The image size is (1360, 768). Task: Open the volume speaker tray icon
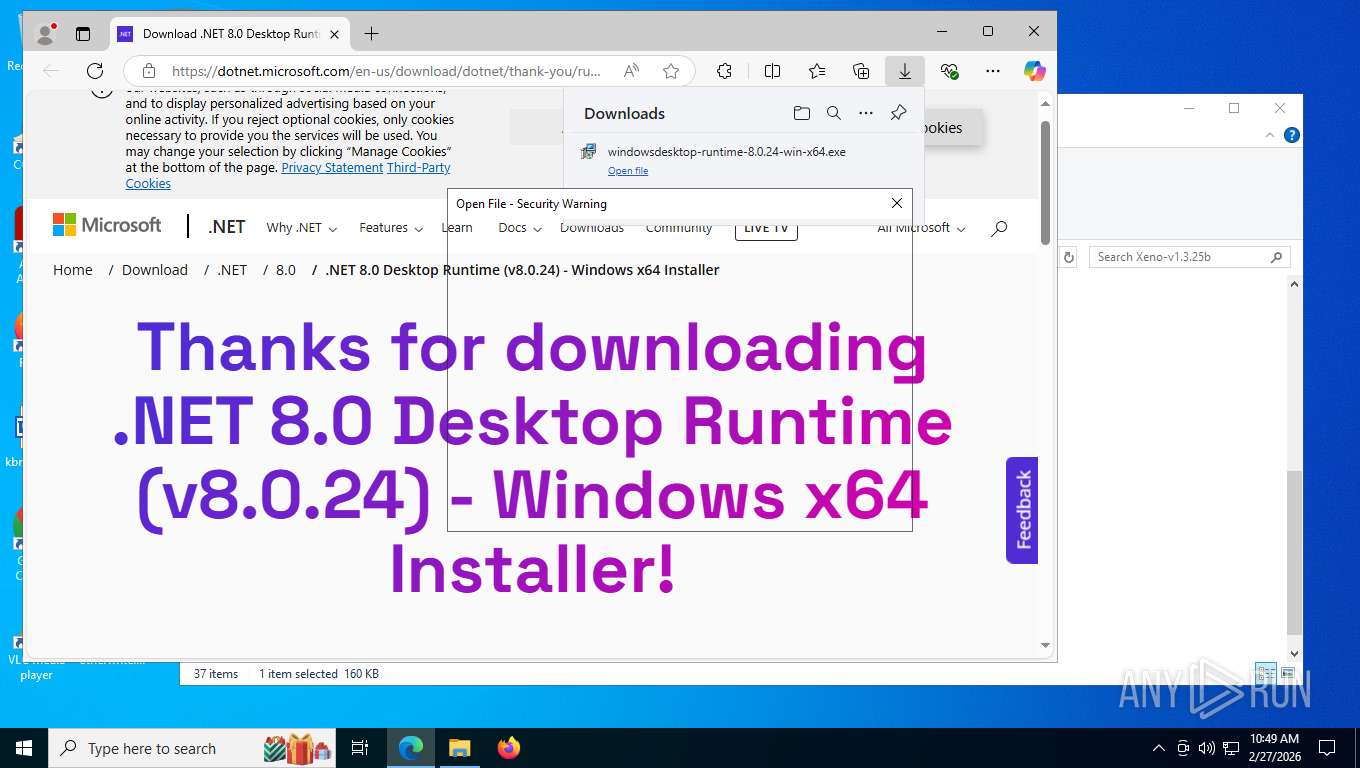tap(1206, 748)
